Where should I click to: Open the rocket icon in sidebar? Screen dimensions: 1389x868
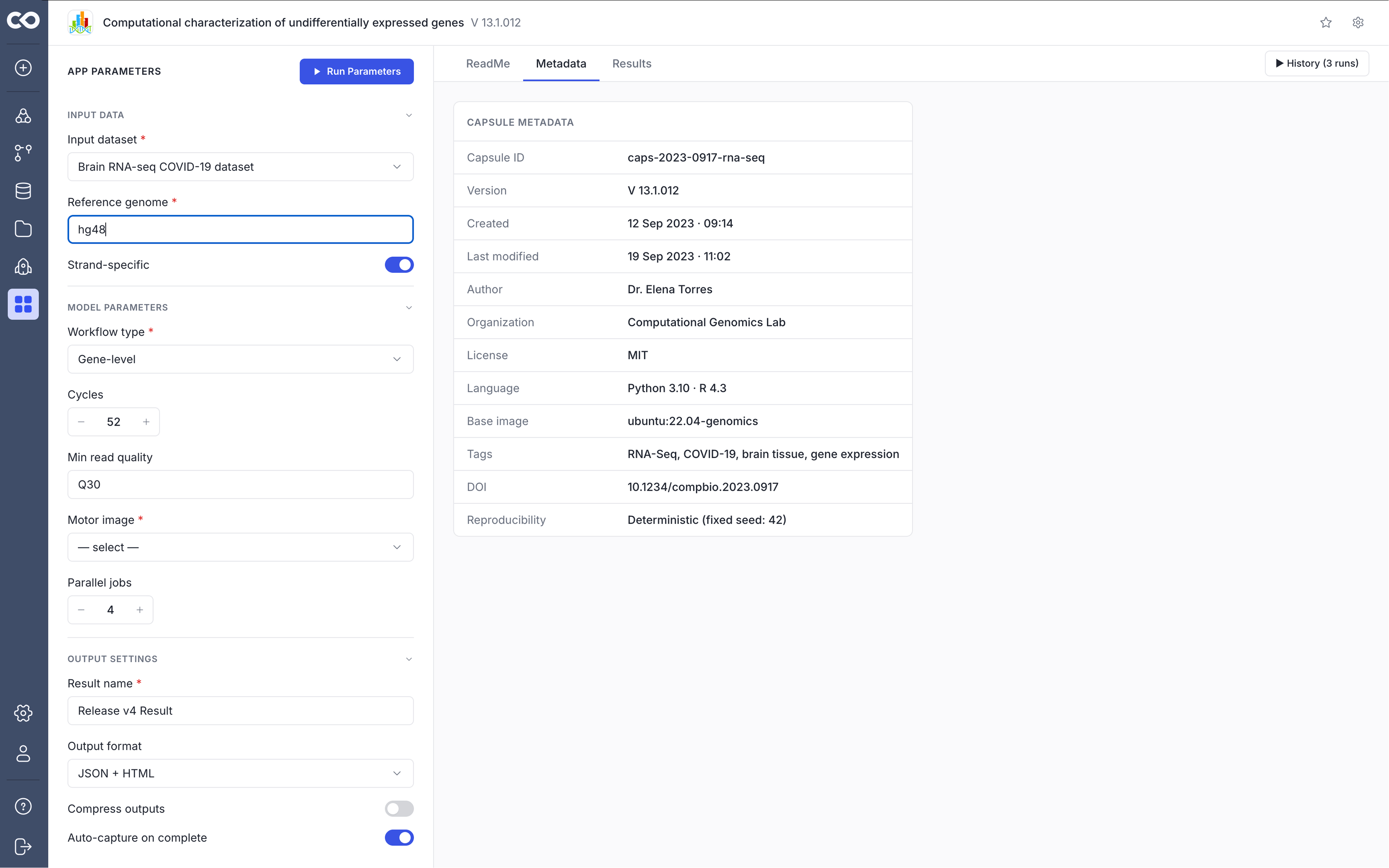click(23, 266)
